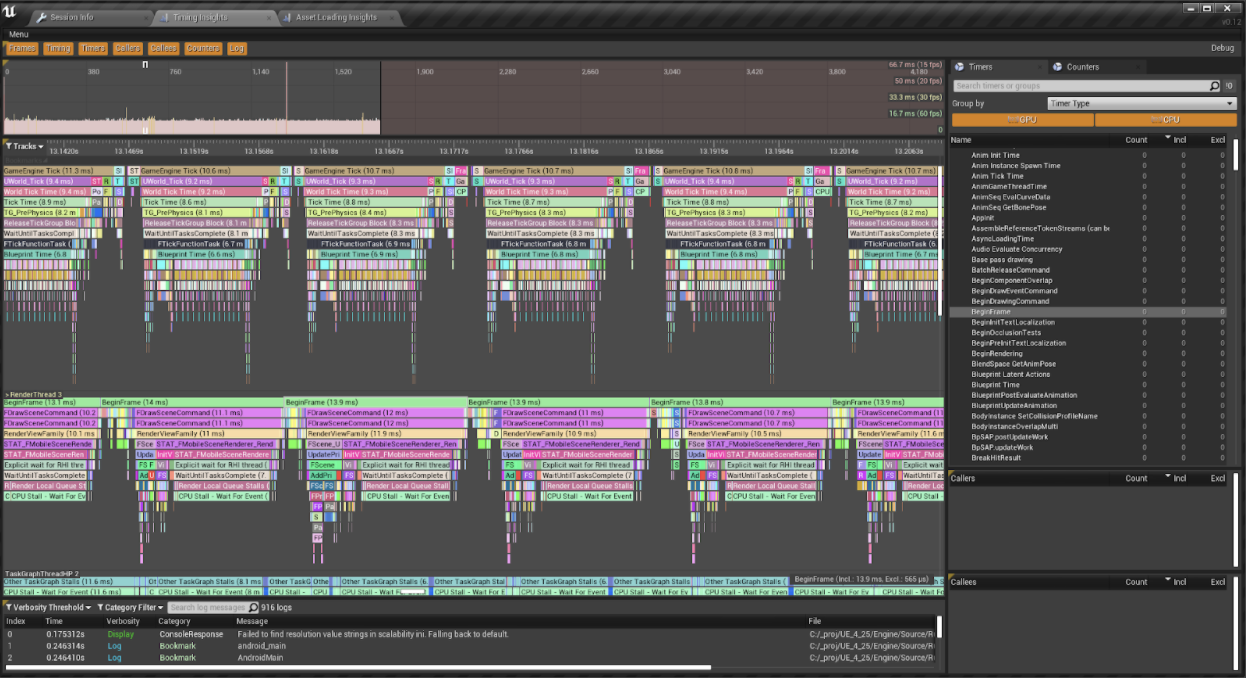1246x678 pixels.
Task: Open the Verbosity Threshold filter dropdown
Action: point(47,607)
